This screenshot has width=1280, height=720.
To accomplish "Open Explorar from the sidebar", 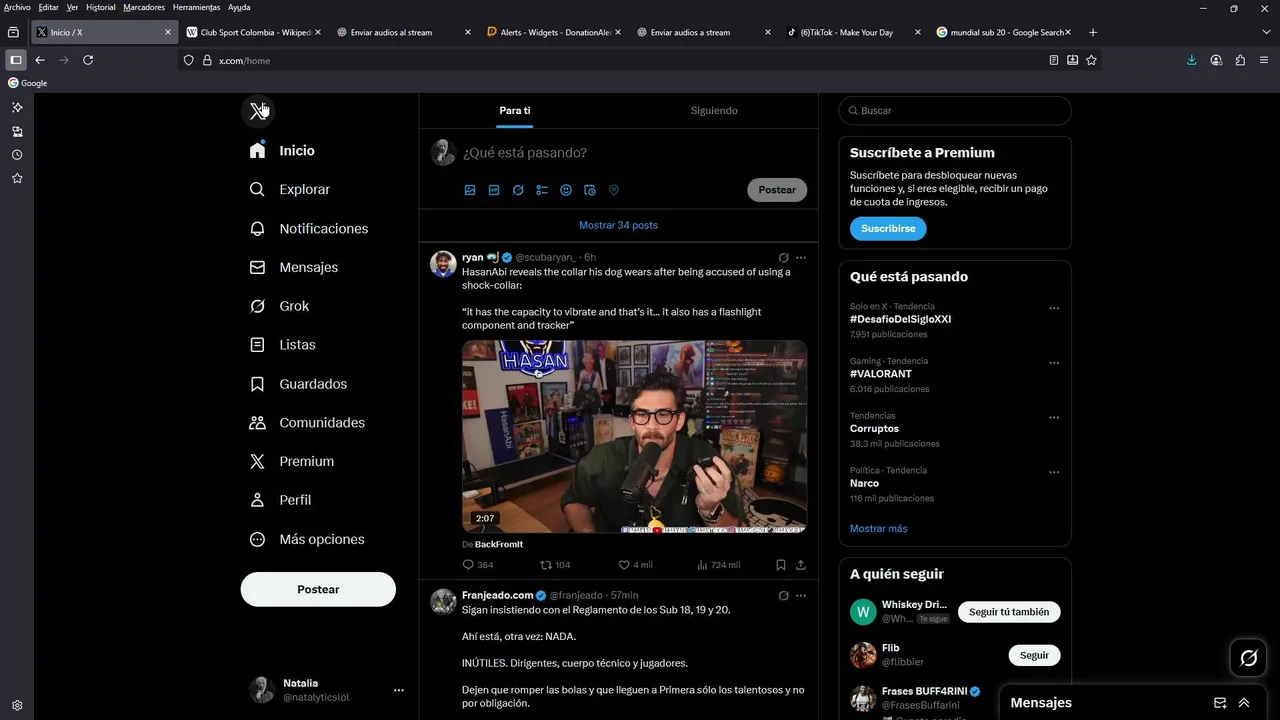I will point(290,189).
